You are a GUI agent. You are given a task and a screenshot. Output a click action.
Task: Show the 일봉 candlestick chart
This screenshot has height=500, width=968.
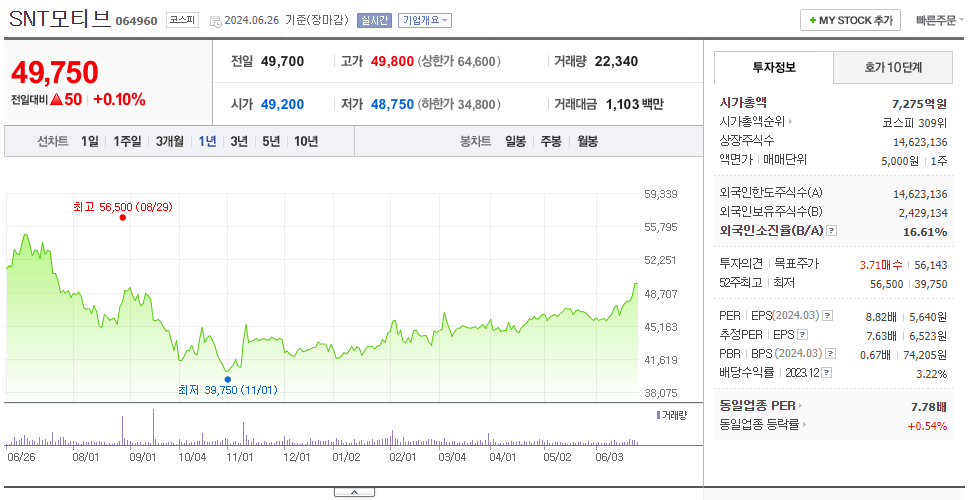[515, 141]
